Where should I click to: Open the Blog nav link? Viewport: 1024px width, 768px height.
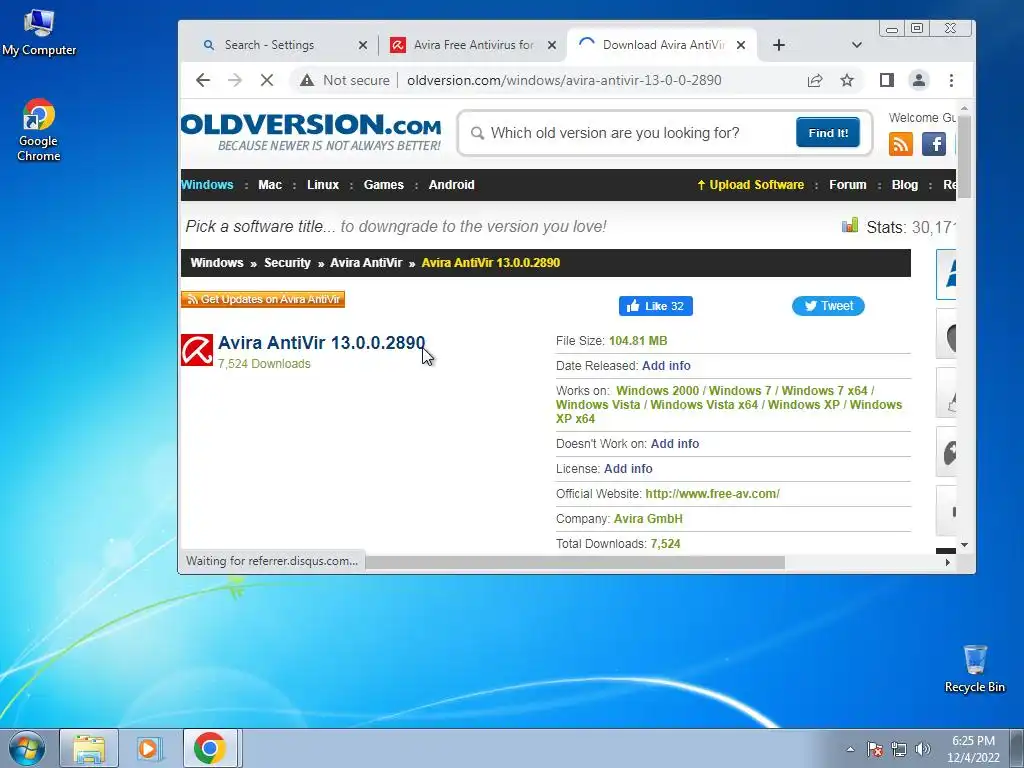click(x=904, y=185)
